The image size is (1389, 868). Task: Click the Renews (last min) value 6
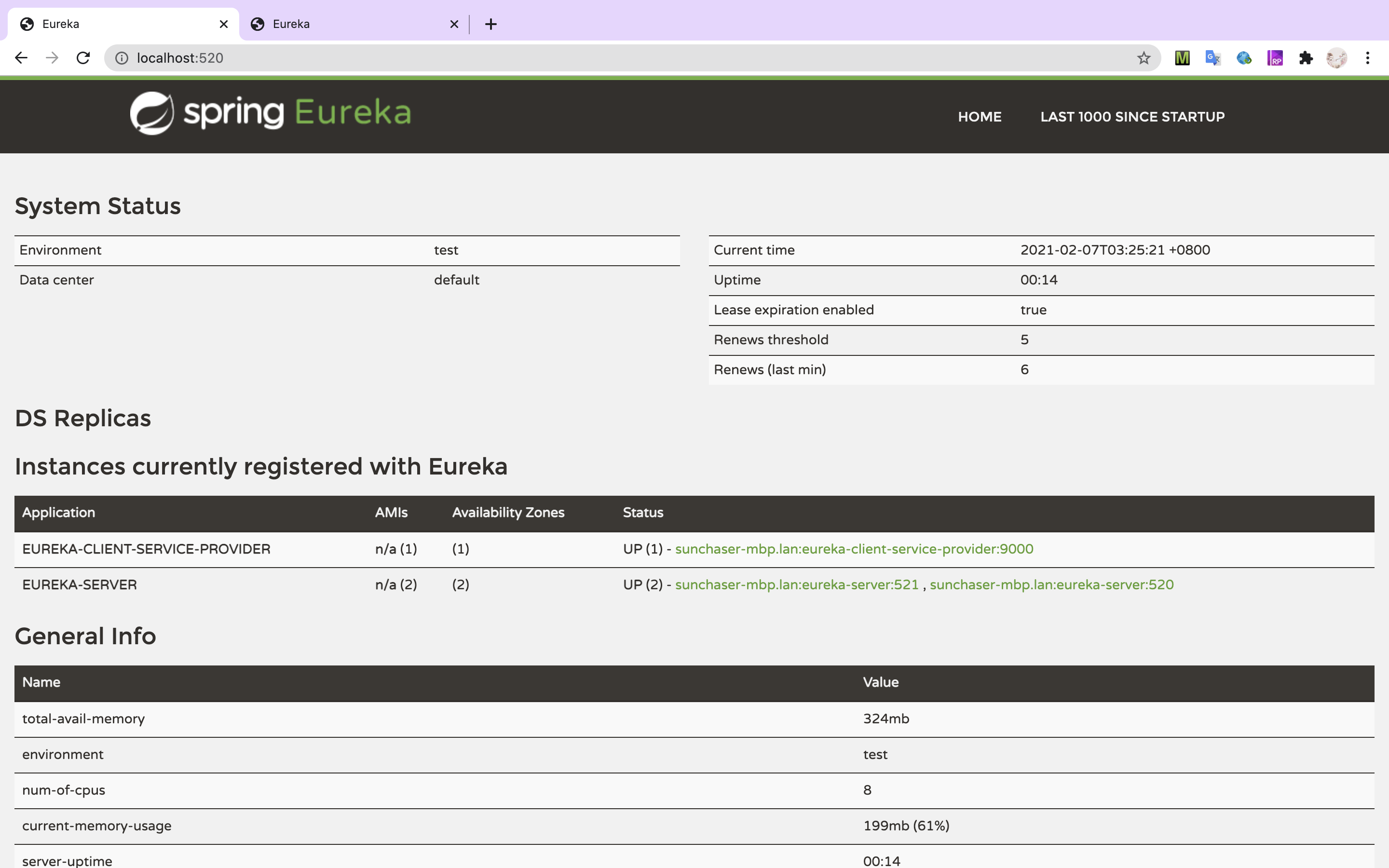click(1024, 369)
